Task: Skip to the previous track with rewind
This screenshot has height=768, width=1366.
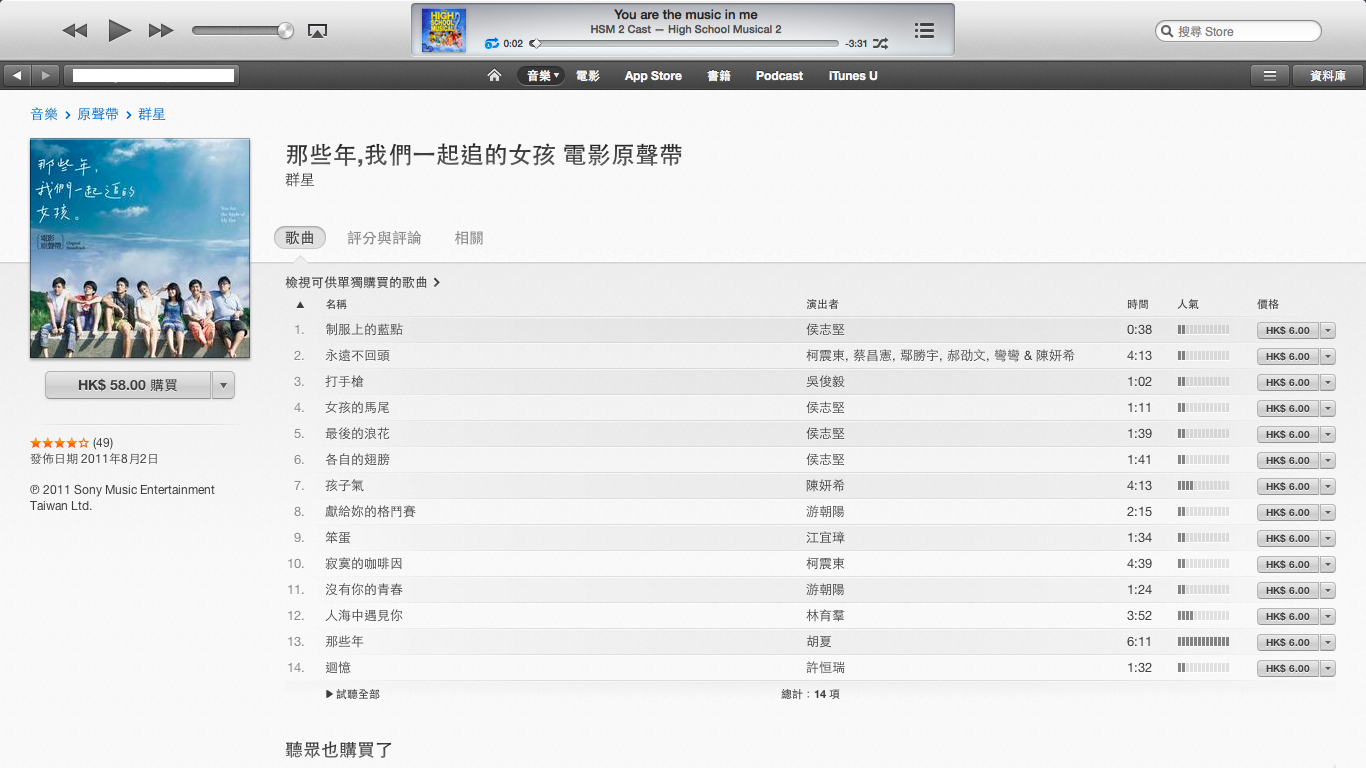Action: point(75,31)
